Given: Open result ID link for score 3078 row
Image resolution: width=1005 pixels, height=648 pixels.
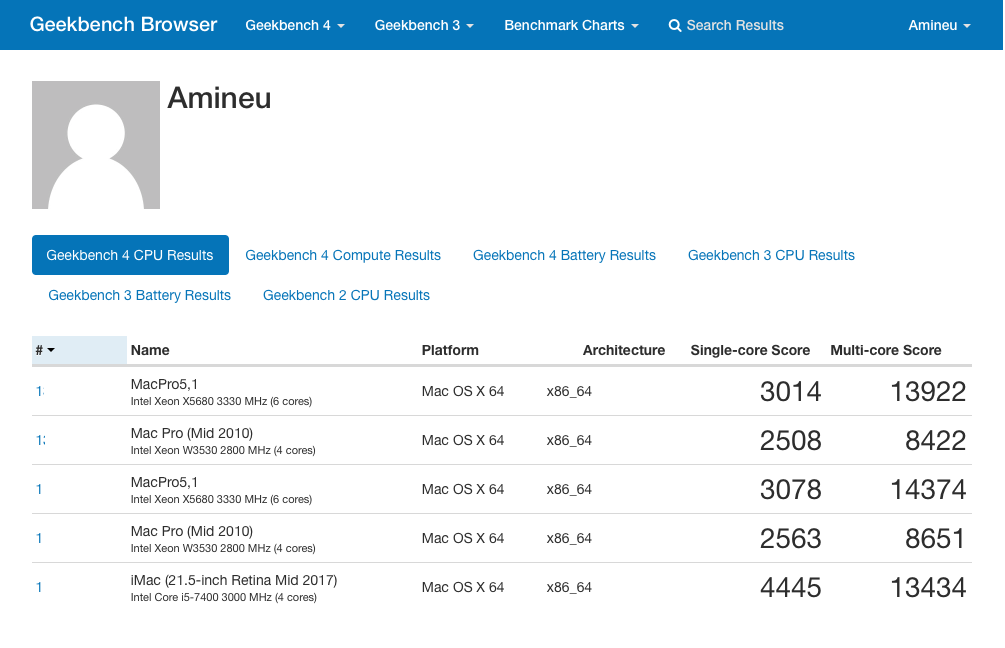Looking at the screenshot, I should point(39,489).
